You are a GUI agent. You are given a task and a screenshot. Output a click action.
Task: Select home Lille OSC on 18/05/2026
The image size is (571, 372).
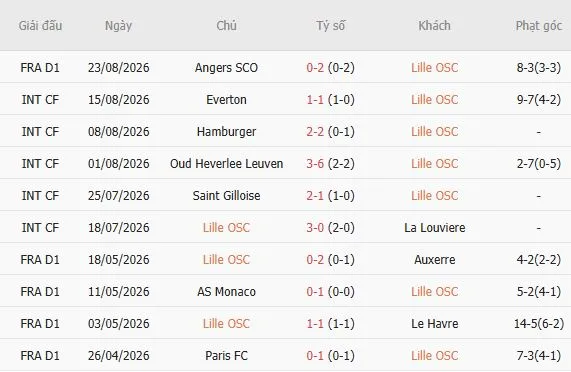tap(226, 260)
